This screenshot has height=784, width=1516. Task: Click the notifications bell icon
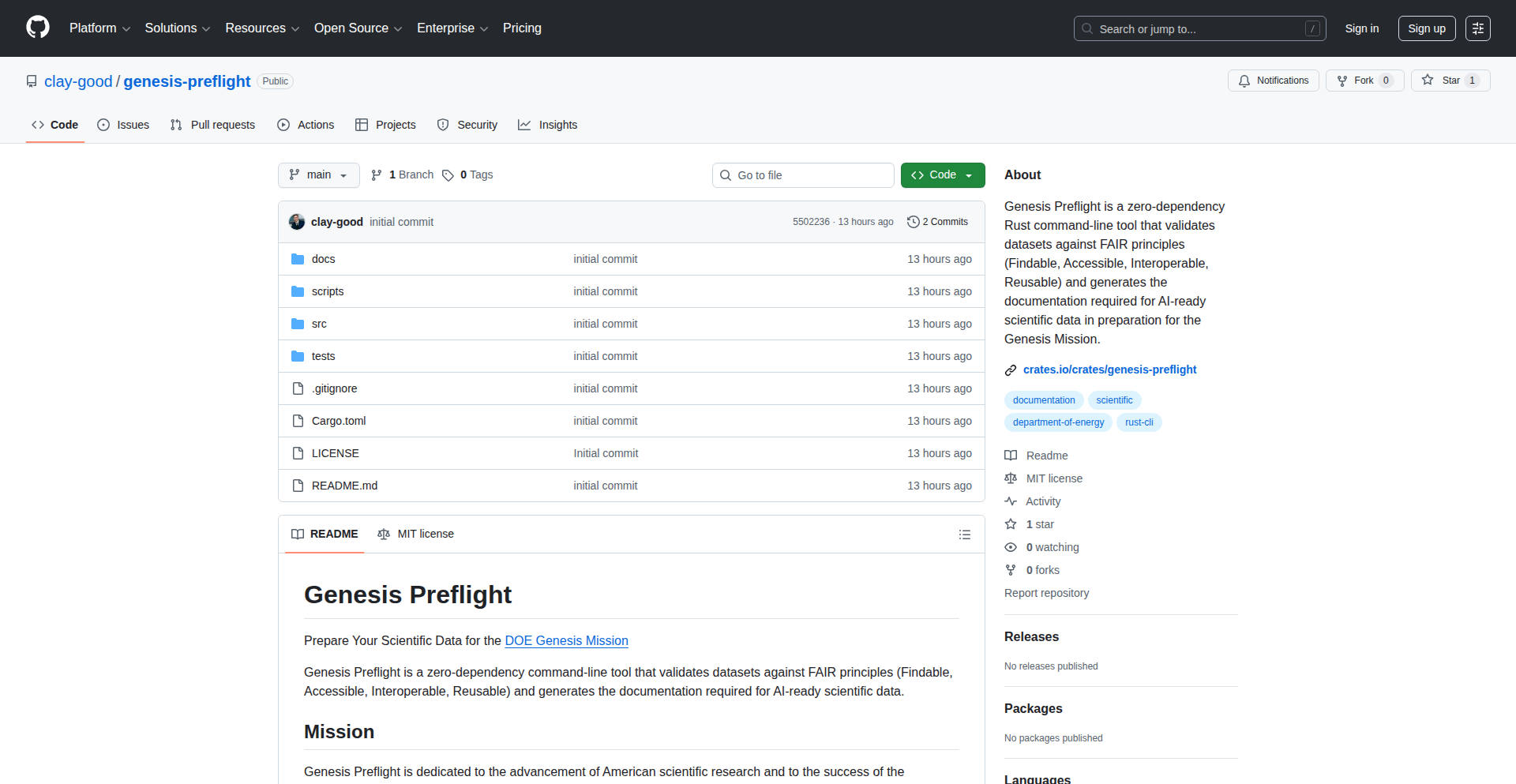[x=1244, y=81]
